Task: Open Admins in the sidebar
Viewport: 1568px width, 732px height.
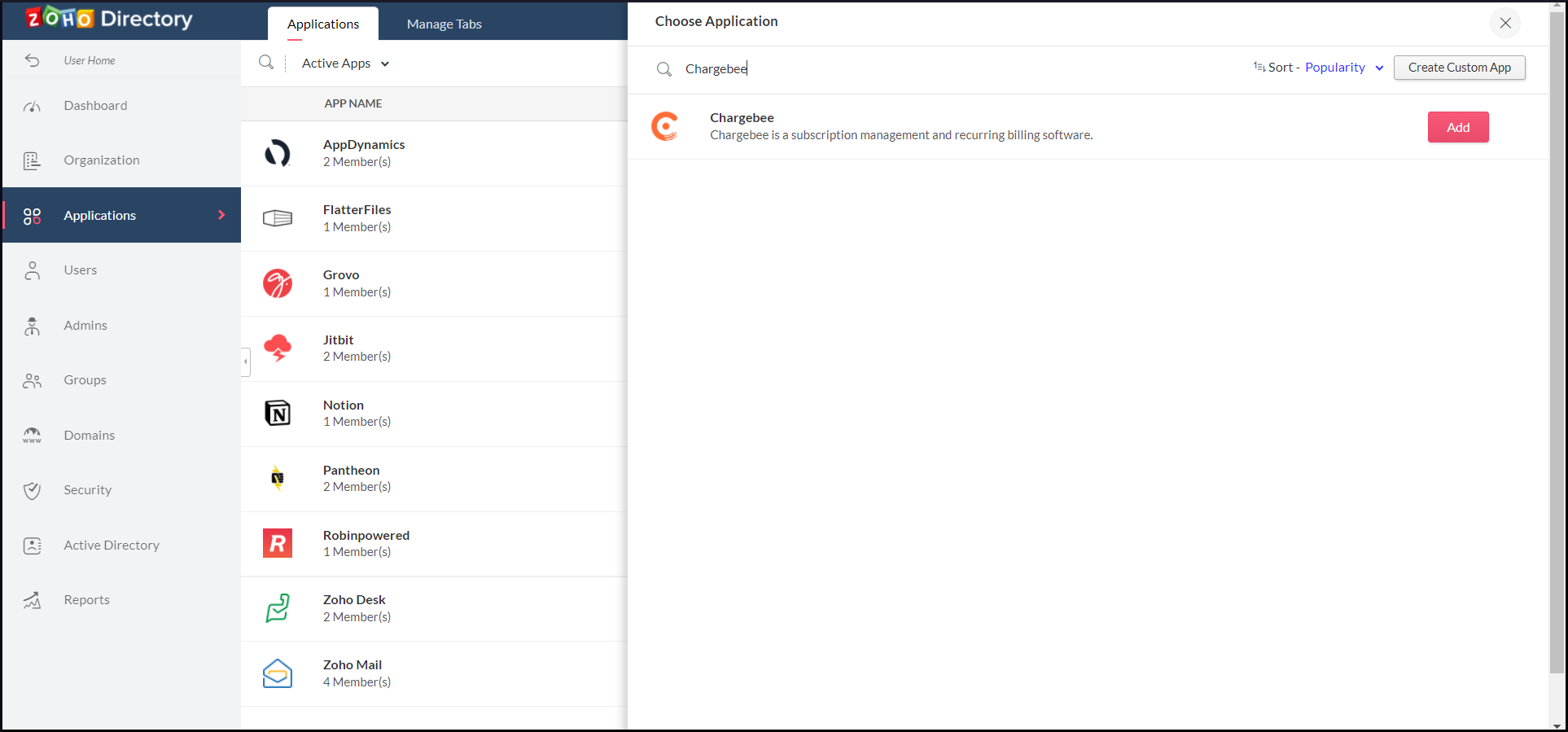Action: point(122,326)
